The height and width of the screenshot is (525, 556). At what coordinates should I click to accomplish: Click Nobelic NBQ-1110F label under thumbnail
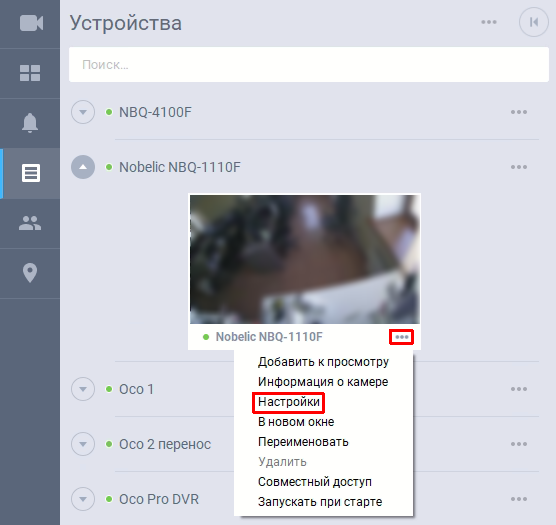tap(269, 337)
